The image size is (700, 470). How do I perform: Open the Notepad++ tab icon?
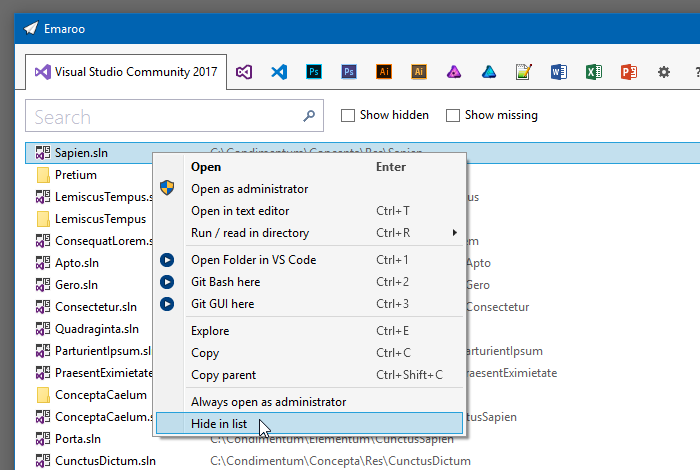pyautogui.click(x=524, y=72)
